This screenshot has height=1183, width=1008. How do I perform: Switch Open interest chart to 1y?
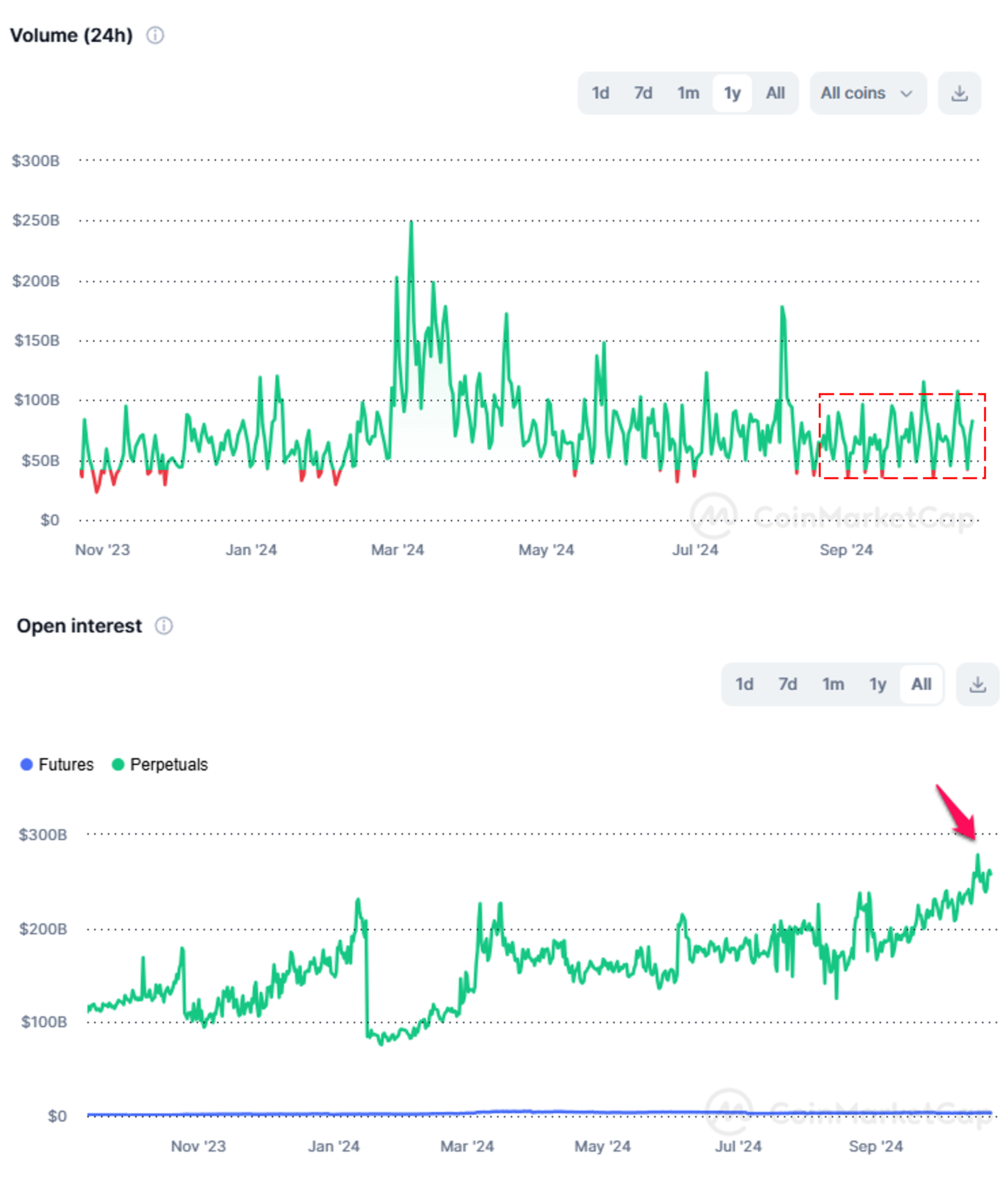coord(877,684)
